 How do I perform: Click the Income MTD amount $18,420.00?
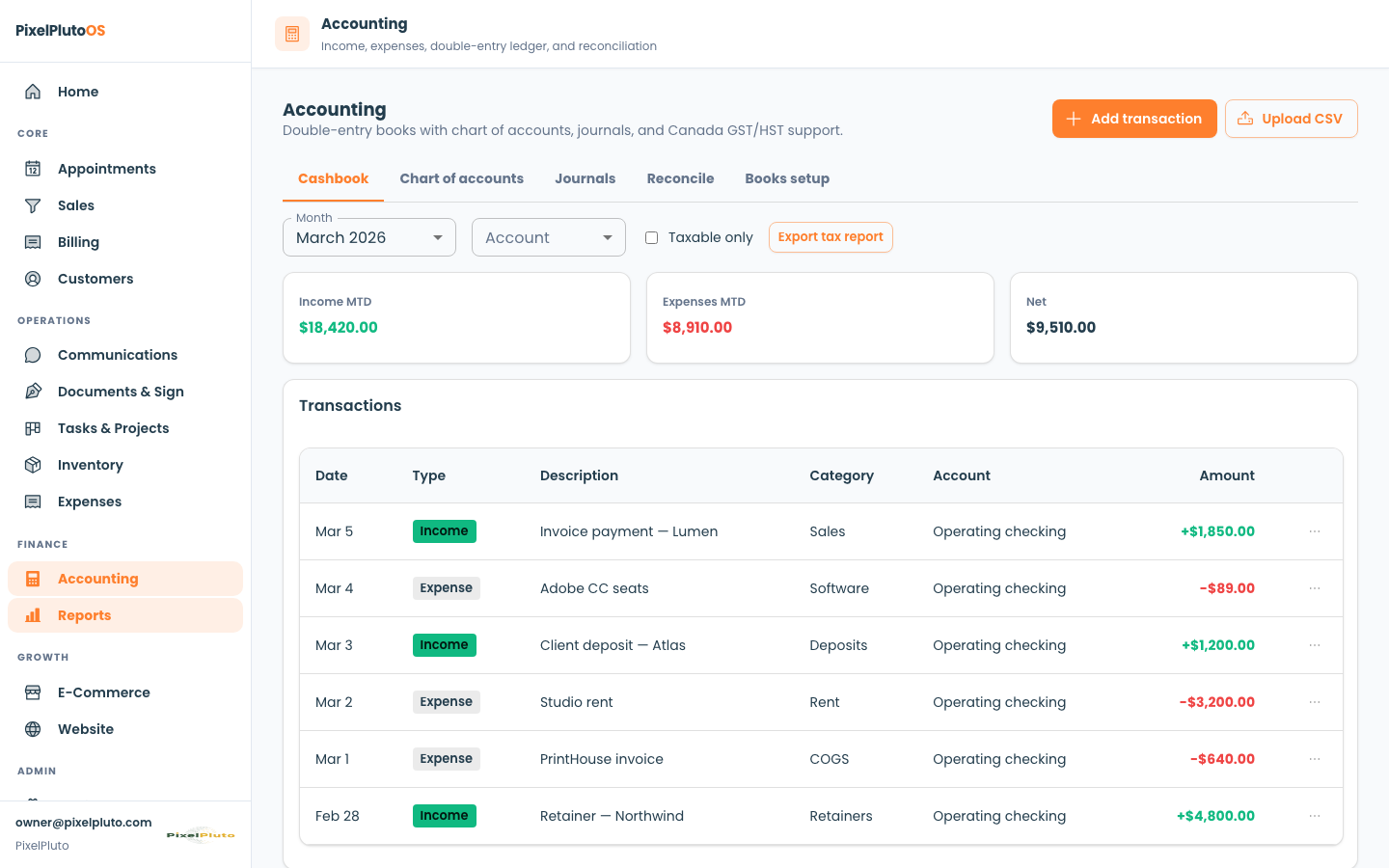[339, 328]
